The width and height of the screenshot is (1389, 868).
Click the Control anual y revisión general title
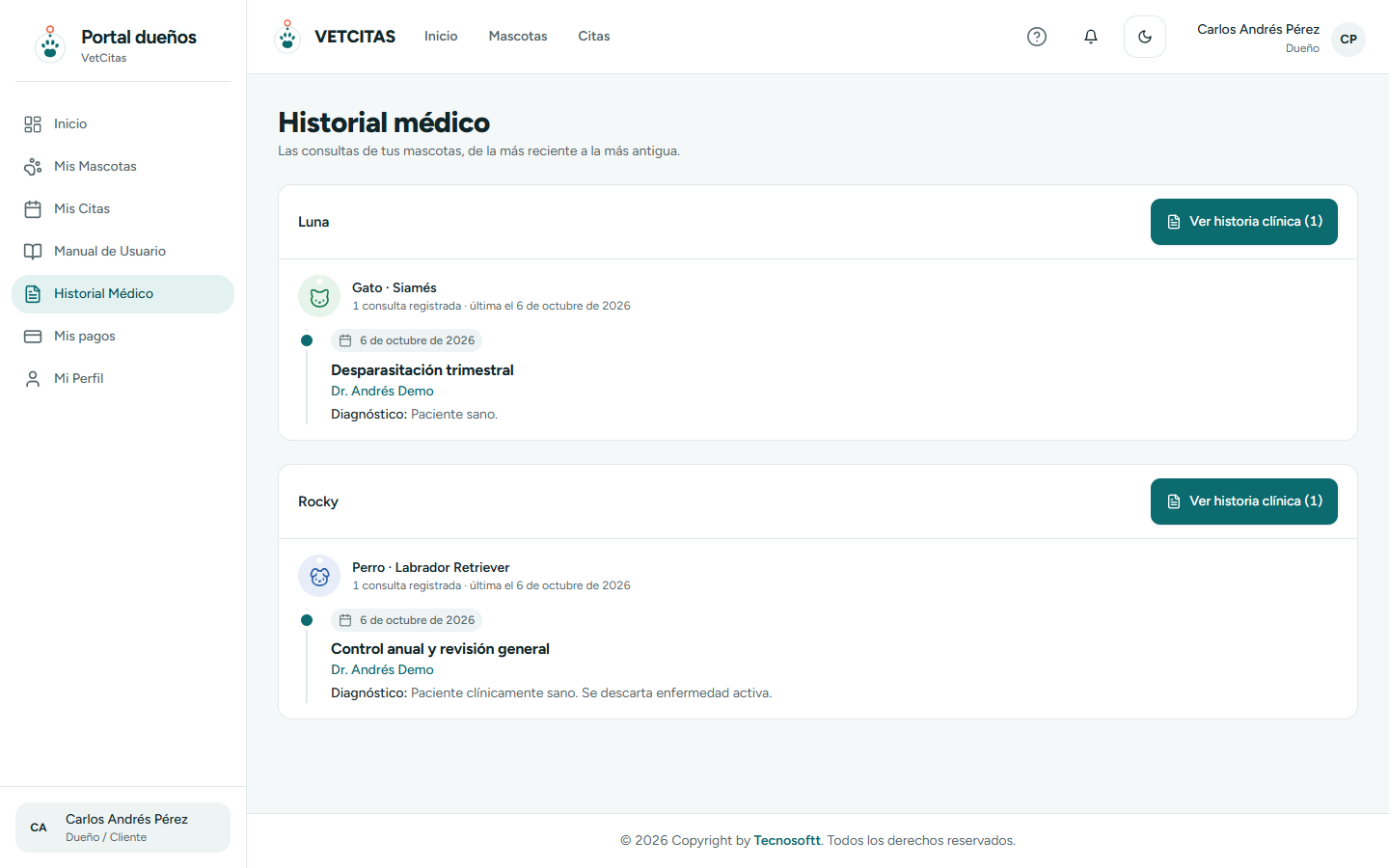point(440,649)
